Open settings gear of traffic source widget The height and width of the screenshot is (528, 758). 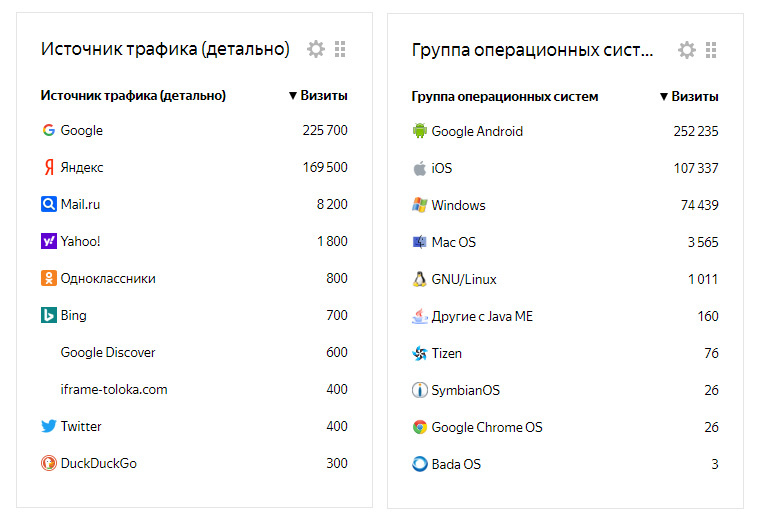pos(316,49)
